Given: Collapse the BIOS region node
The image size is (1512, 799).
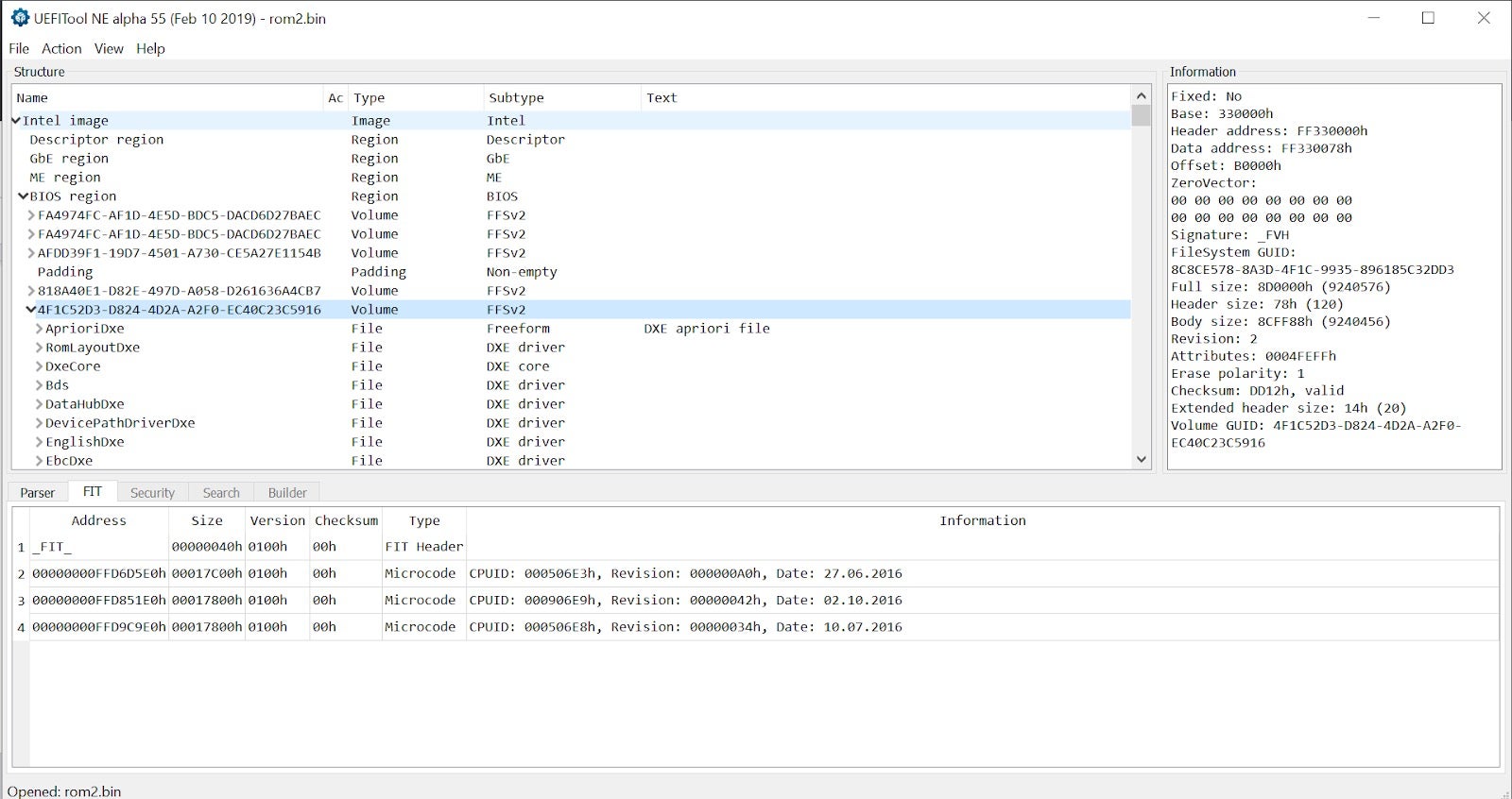Looking at the screenshot, I should (24, 196).
